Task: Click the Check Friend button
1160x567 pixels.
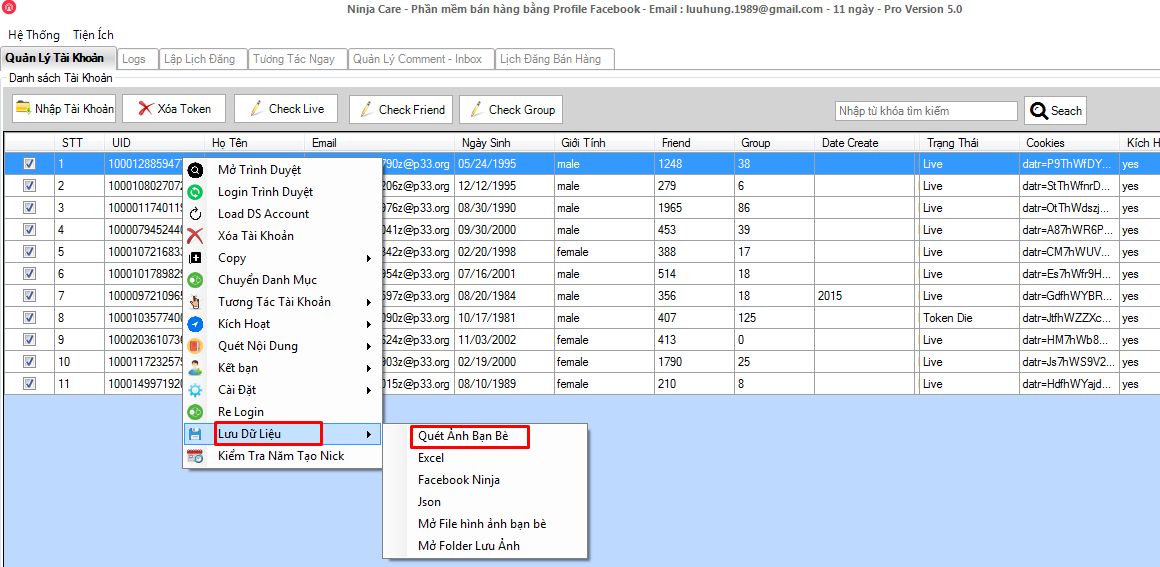Action: click(x=402, y=110)
